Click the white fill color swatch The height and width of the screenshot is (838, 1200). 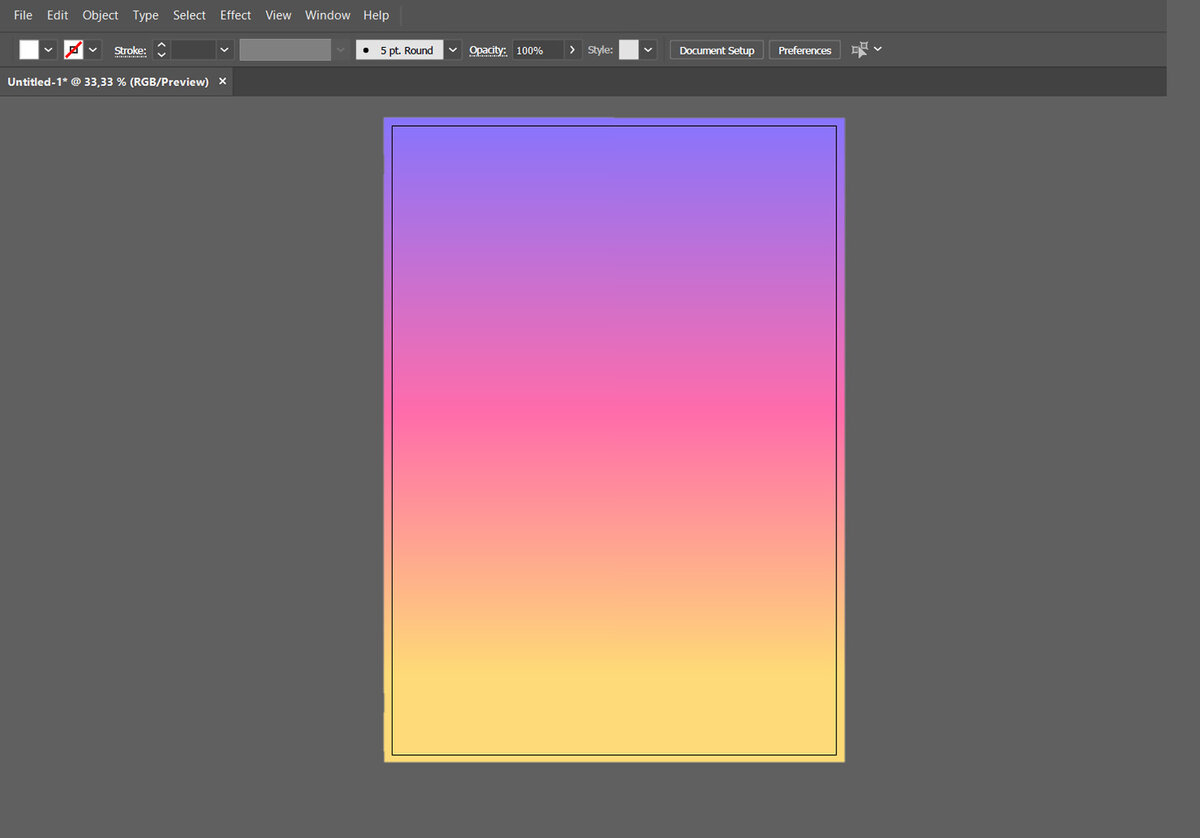click(x=29, y=50)
